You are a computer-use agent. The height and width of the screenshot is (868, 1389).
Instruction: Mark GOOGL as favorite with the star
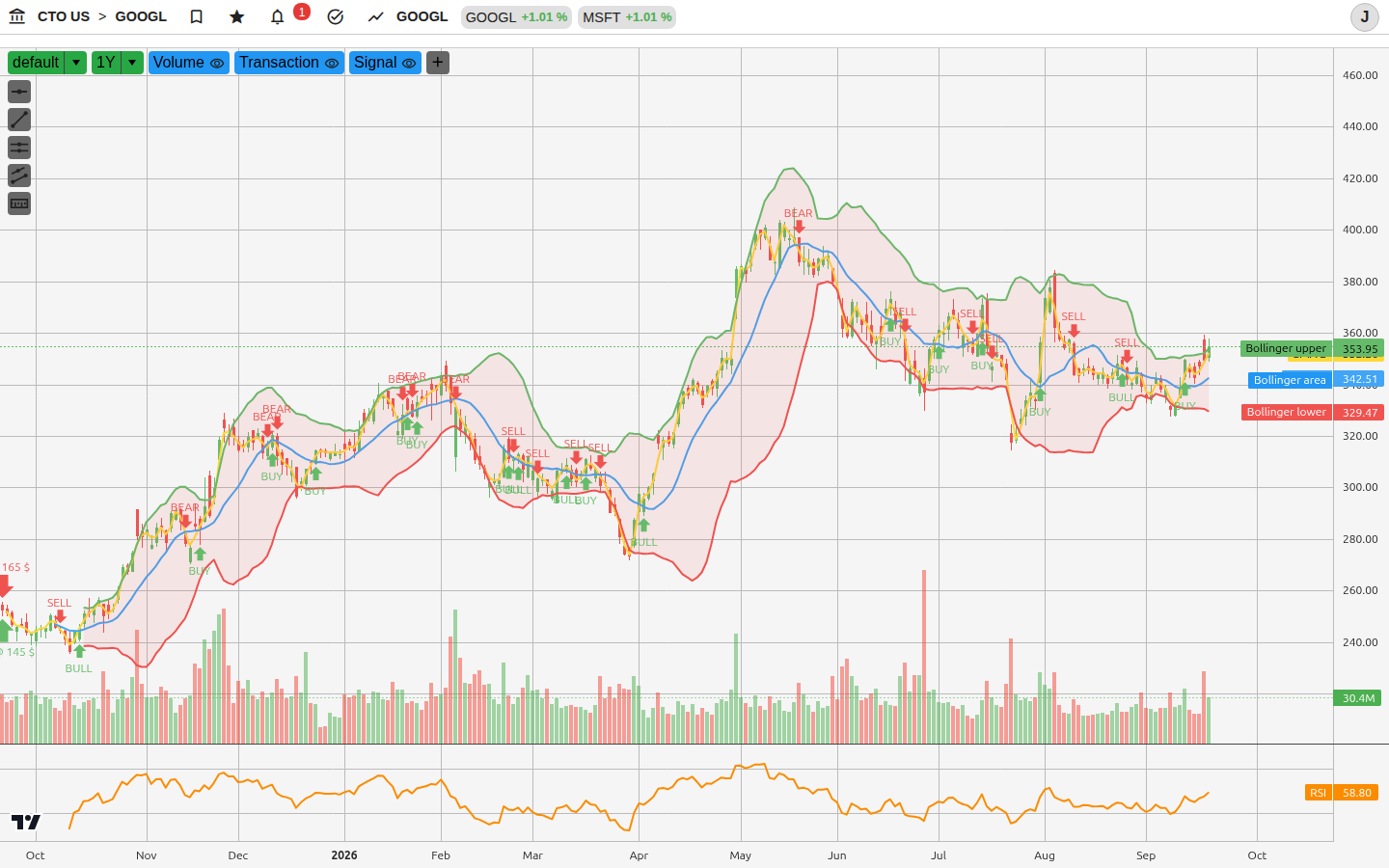[x=237, y=16]
